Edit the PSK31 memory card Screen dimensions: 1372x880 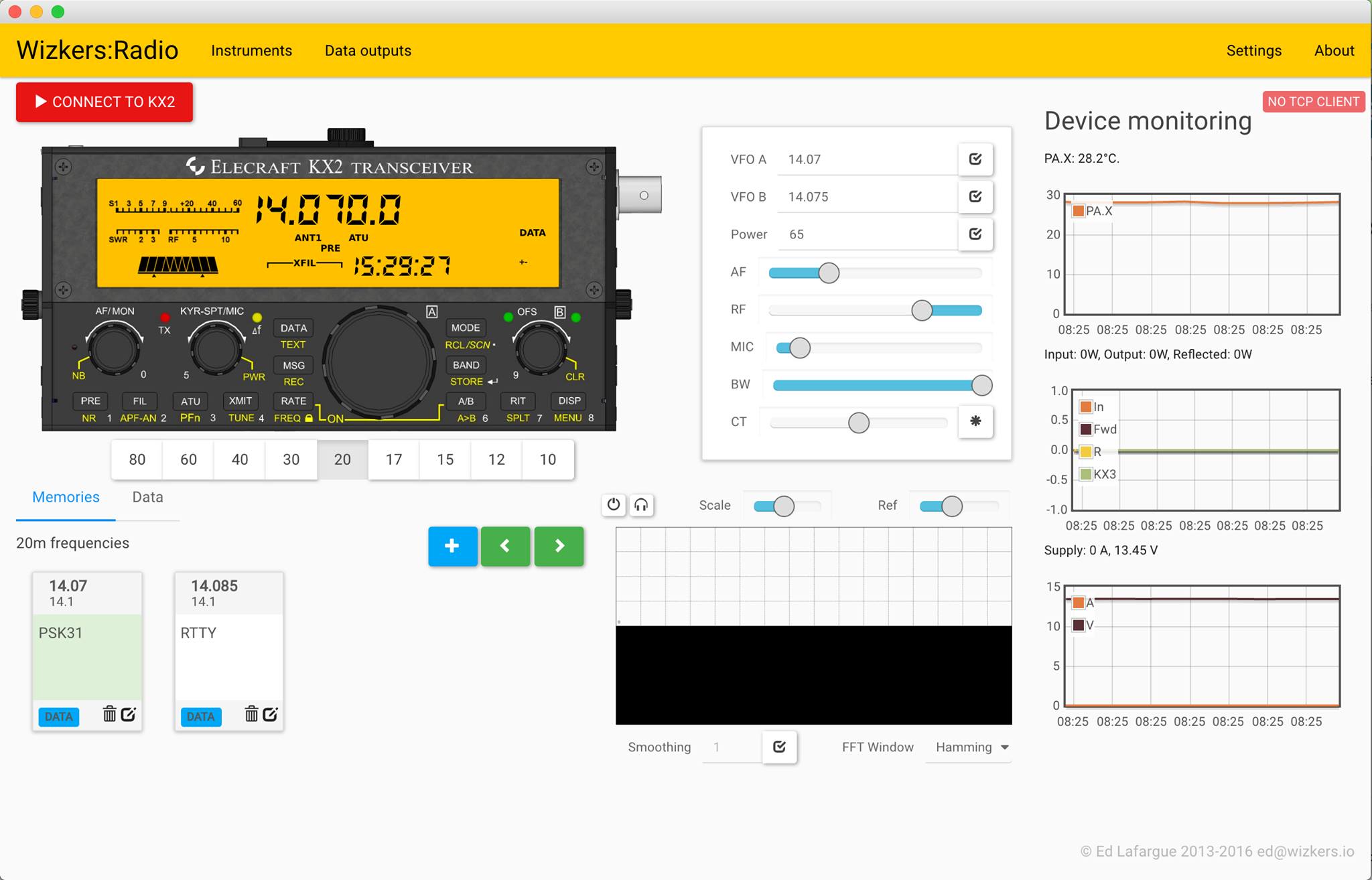(x=129, y=714)
